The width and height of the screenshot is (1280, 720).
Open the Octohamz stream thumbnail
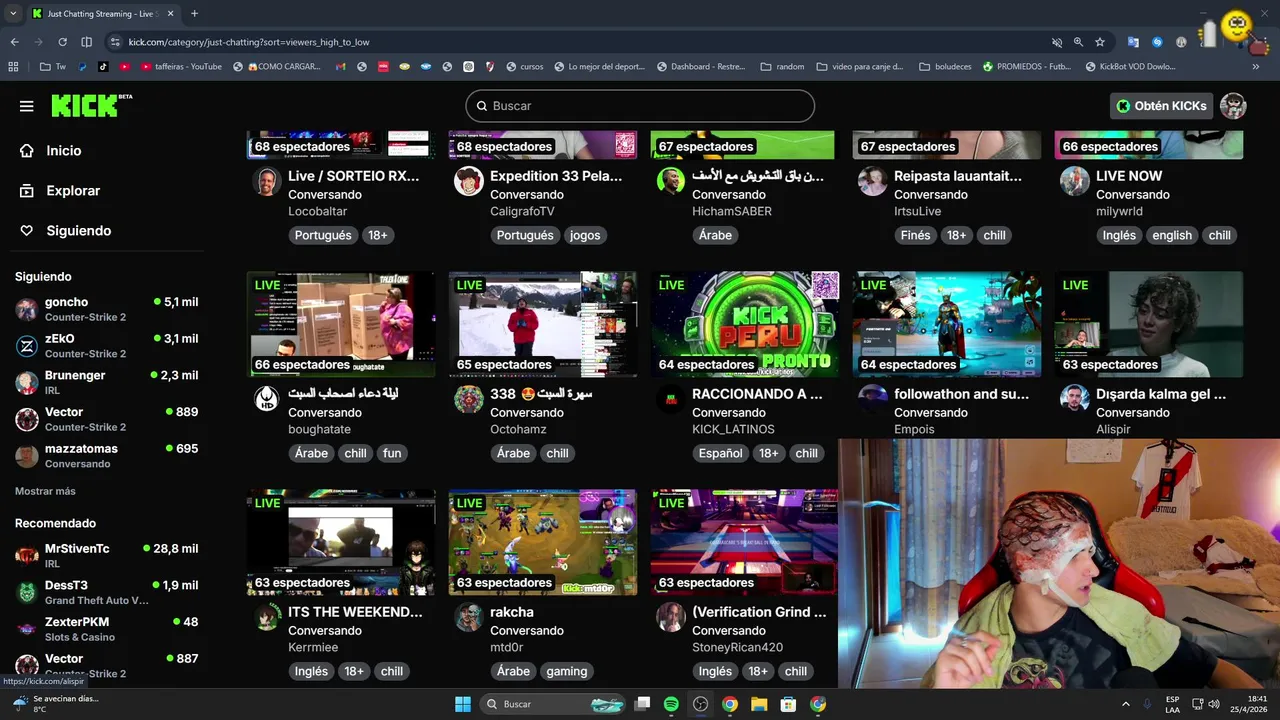pyautogui.click(x=543, y=324)
